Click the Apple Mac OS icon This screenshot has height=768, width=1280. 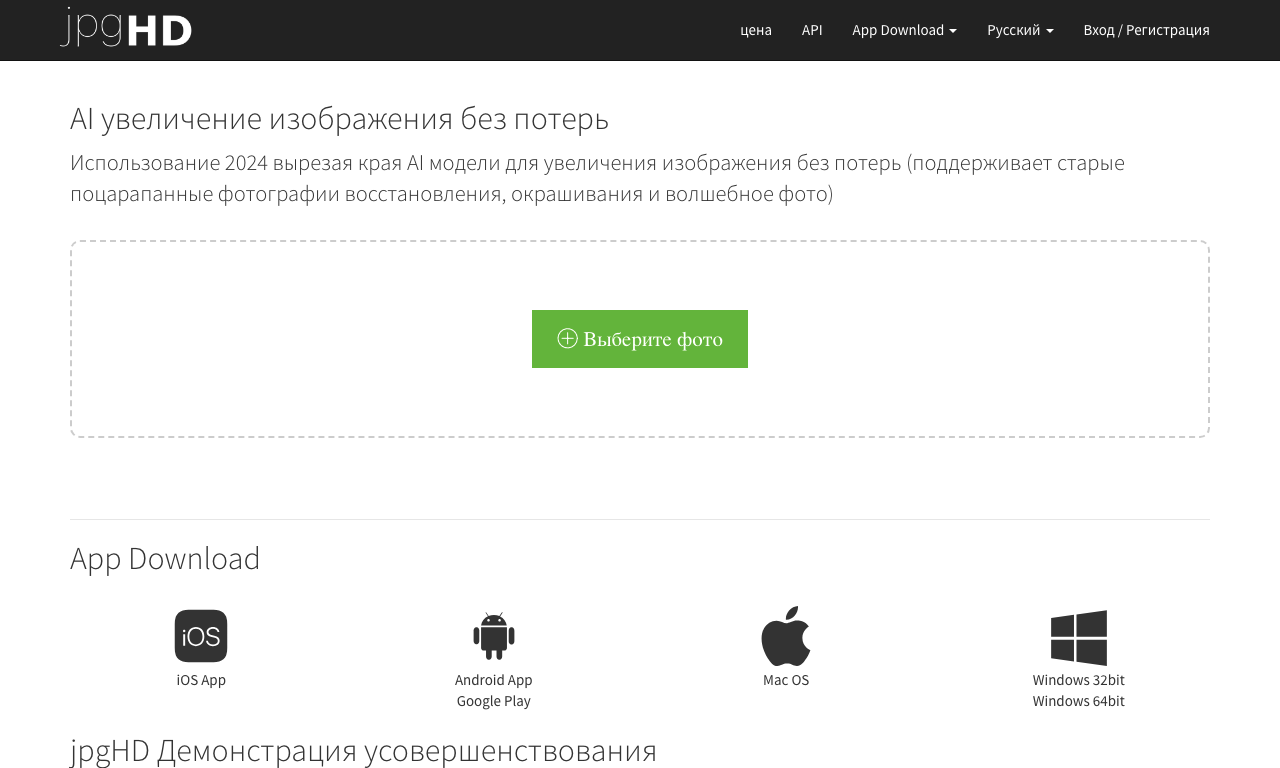click(786, 636)
